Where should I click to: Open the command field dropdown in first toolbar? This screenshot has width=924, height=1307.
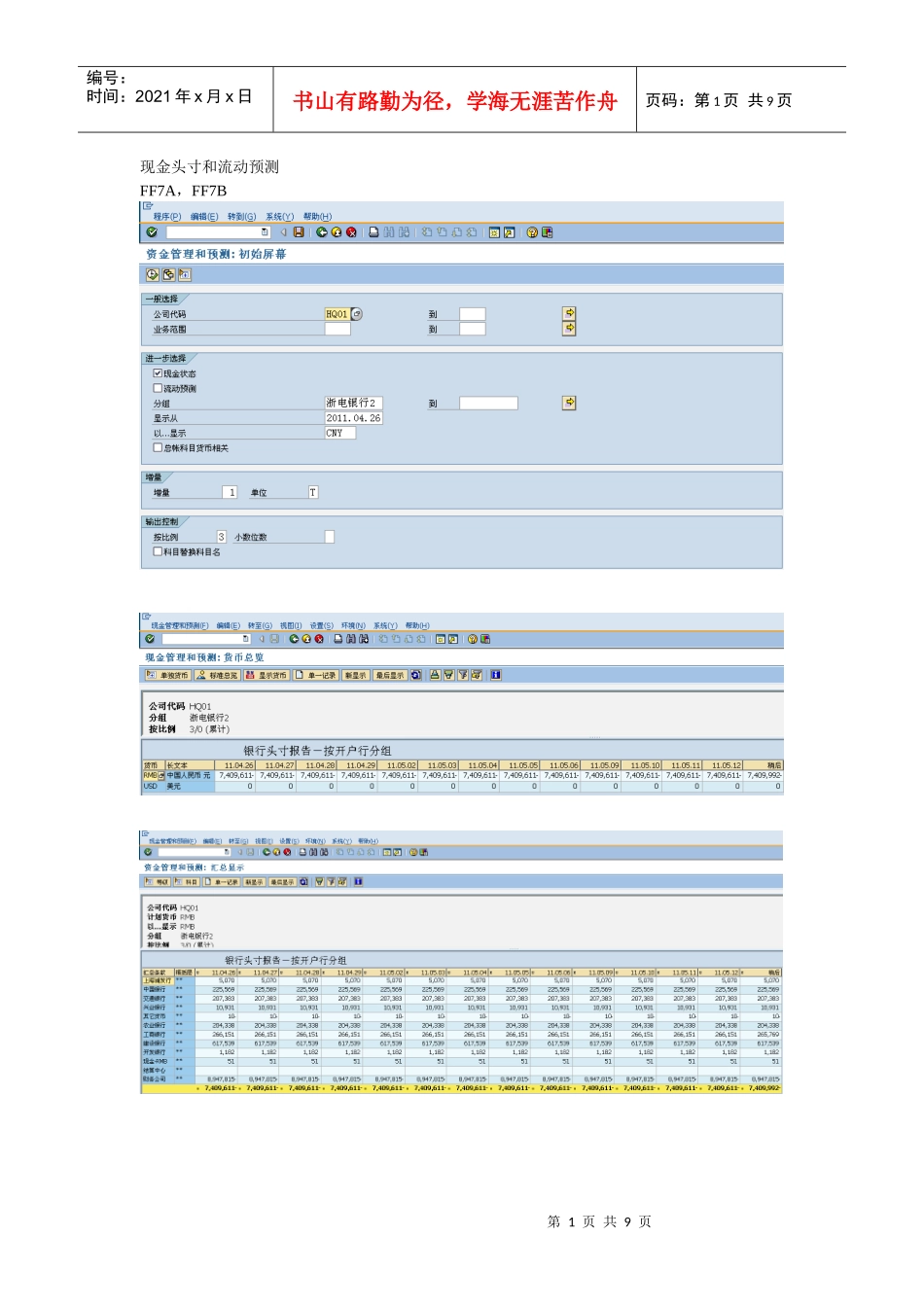click(265, 232)
